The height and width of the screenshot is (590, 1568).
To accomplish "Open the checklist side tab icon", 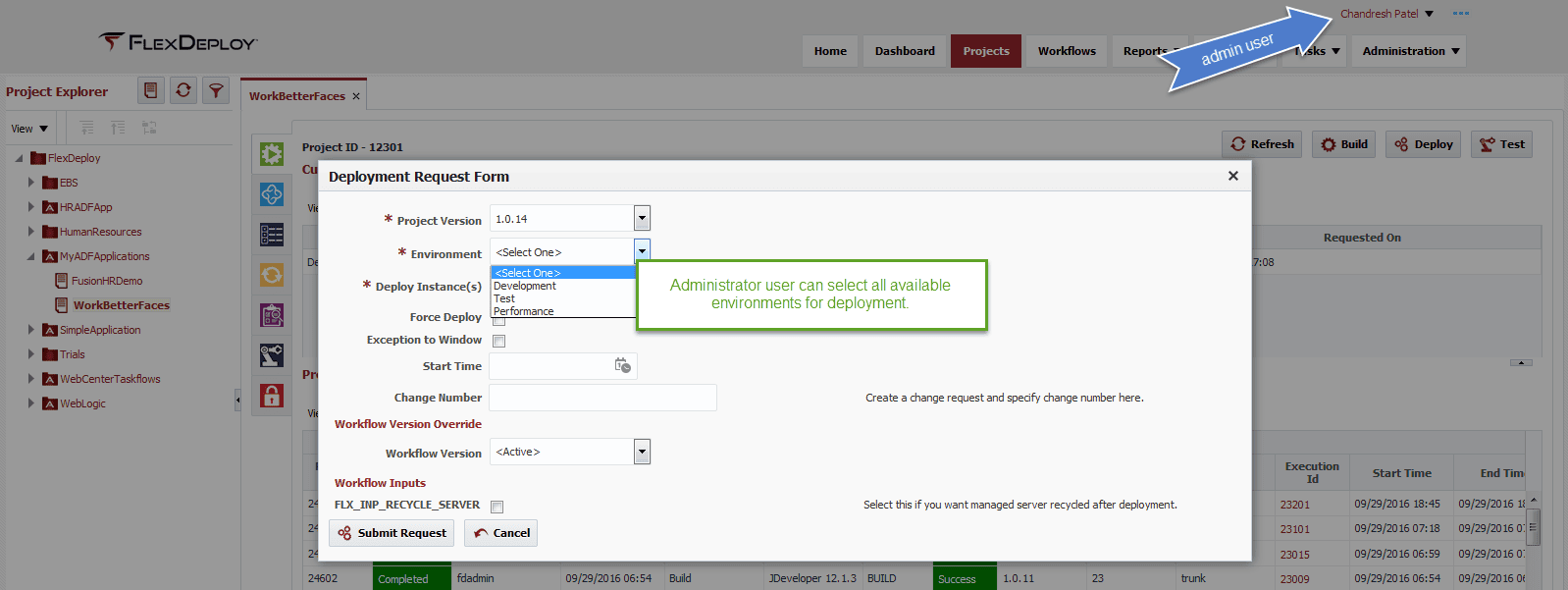I will [x=272, y=235].
